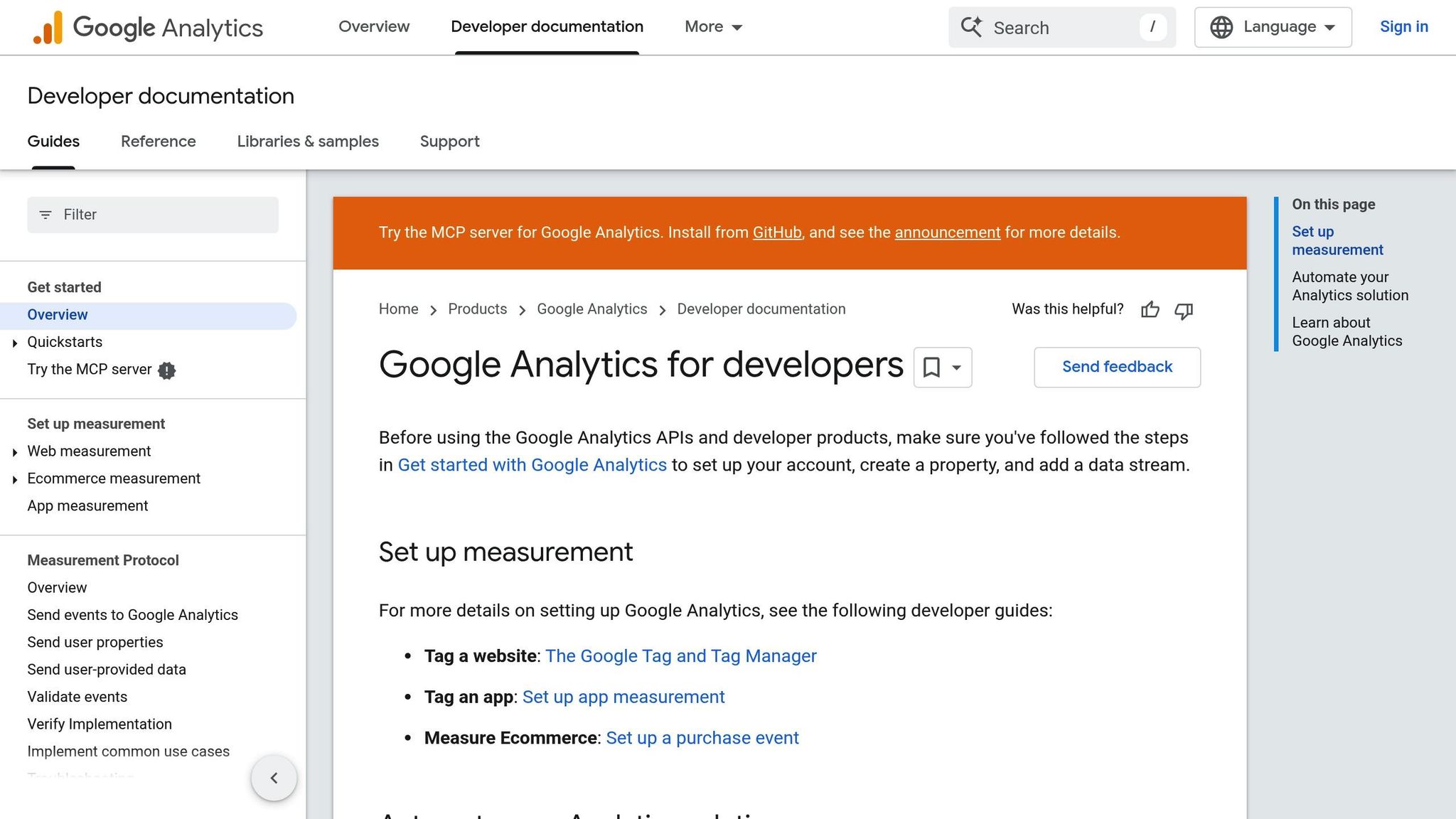Open the announcement link in the banner
The width and height of the screenshot is (1456, 819).
947,232
